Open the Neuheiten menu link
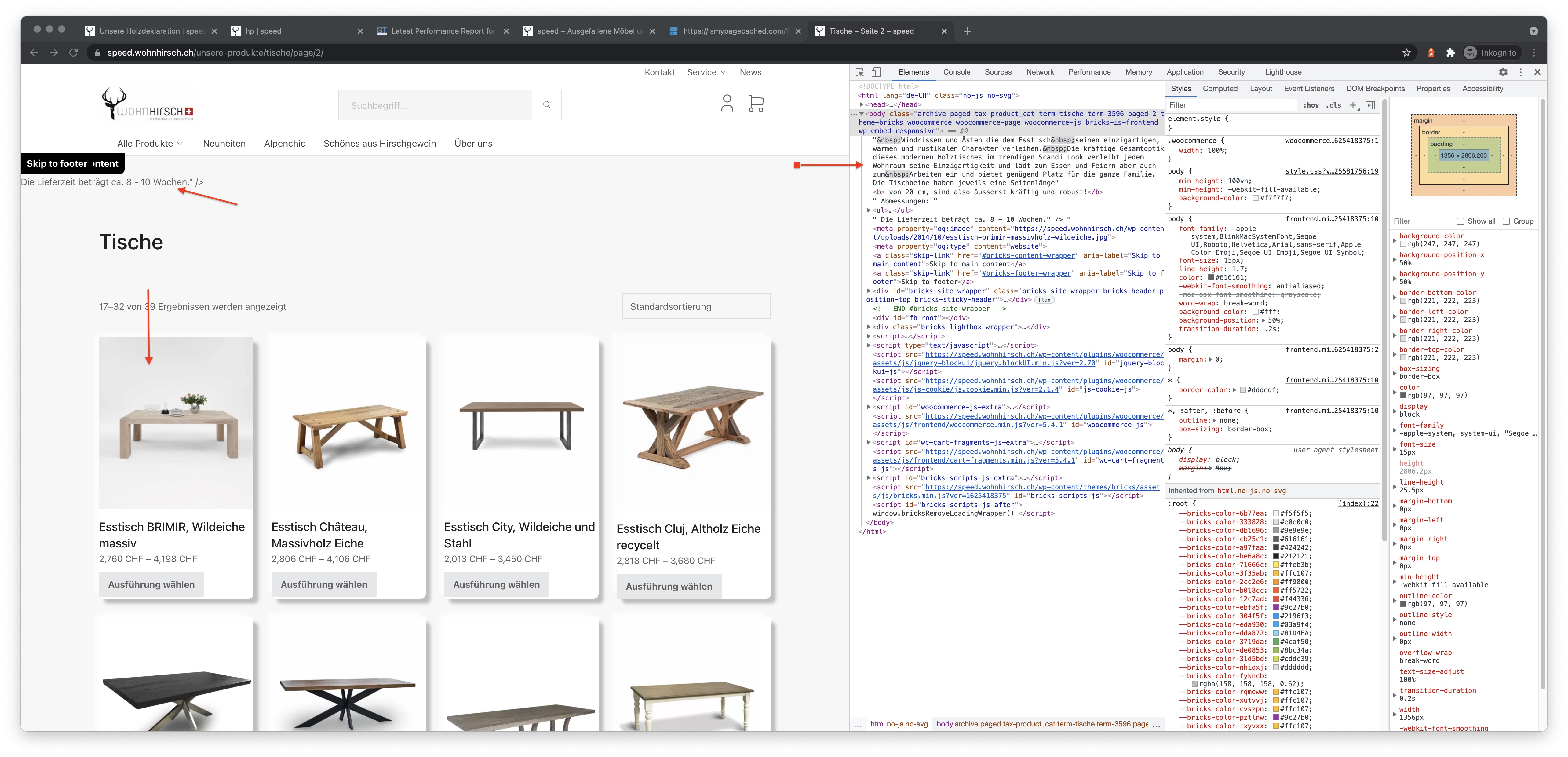 coord(224,143)
